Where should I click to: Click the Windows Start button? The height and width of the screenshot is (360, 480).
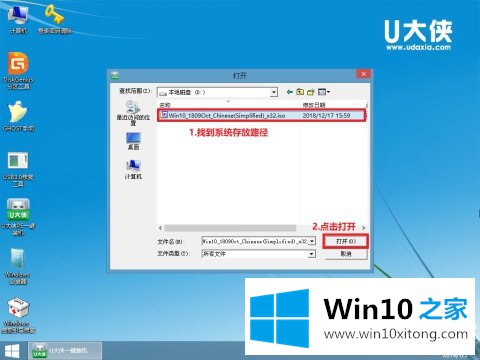click(x=13, y=351)
